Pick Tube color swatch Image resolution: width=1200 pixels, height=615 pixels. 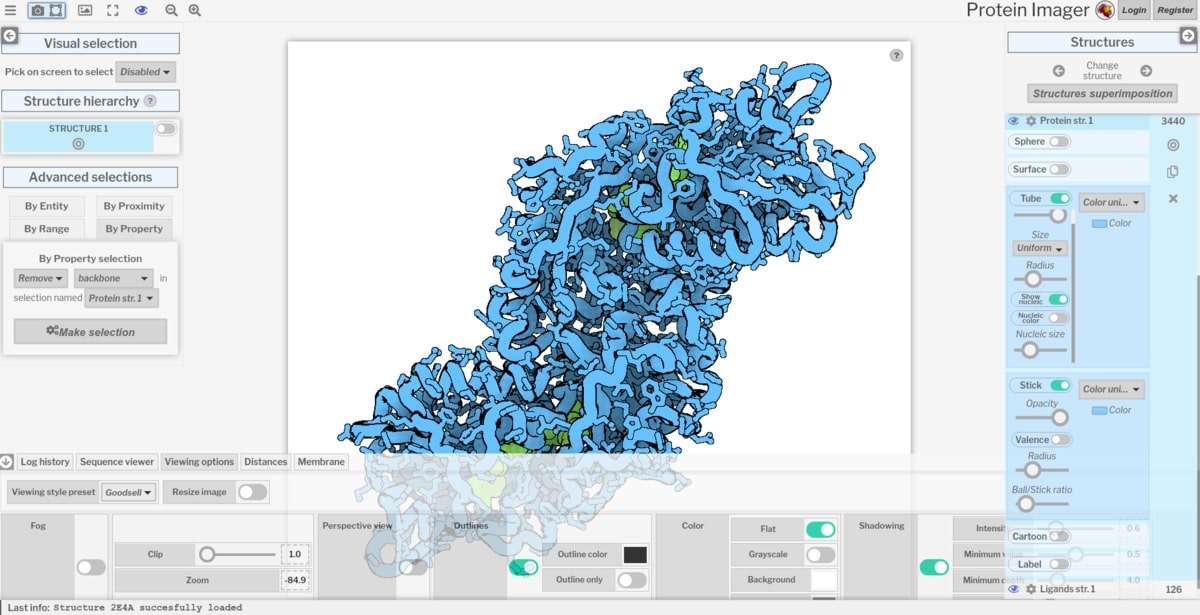1099,223
